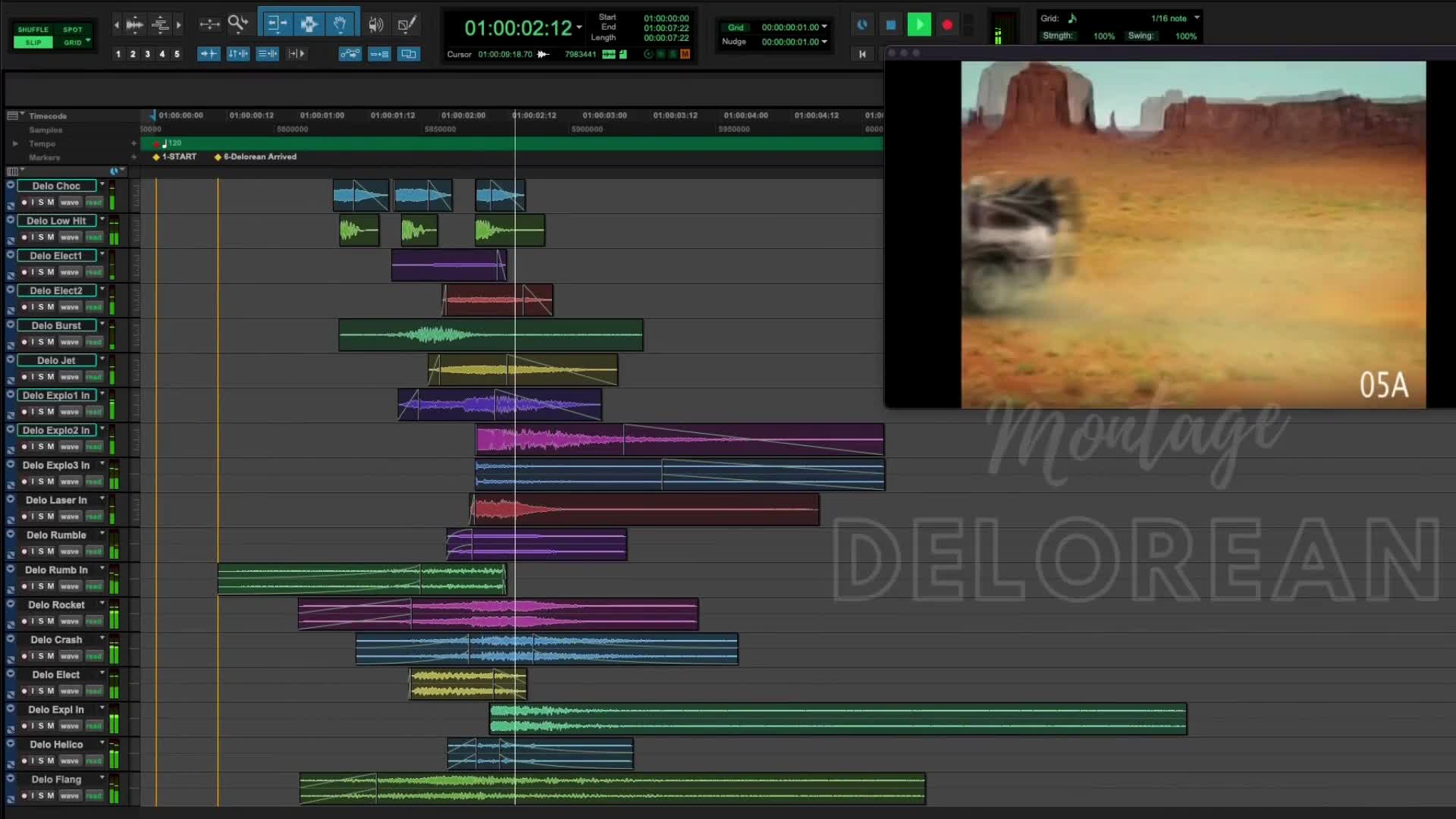Mute the Delo Choc track
Viewport: 1456px width, 819px height.
coord(51,202)
